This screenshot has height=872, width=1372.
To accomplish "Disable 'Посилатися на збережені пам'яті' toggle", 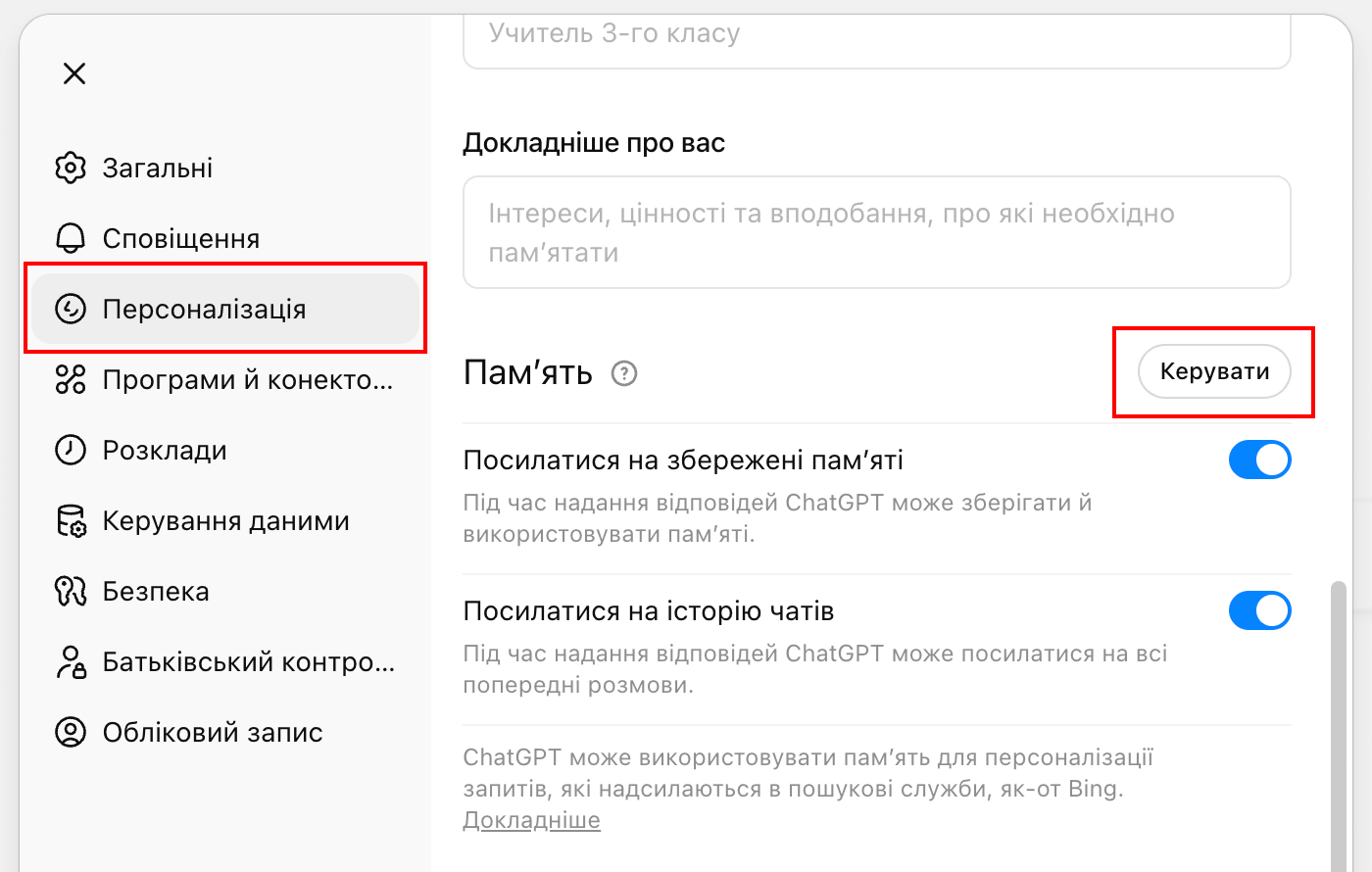I will [x=1259, y=460].
